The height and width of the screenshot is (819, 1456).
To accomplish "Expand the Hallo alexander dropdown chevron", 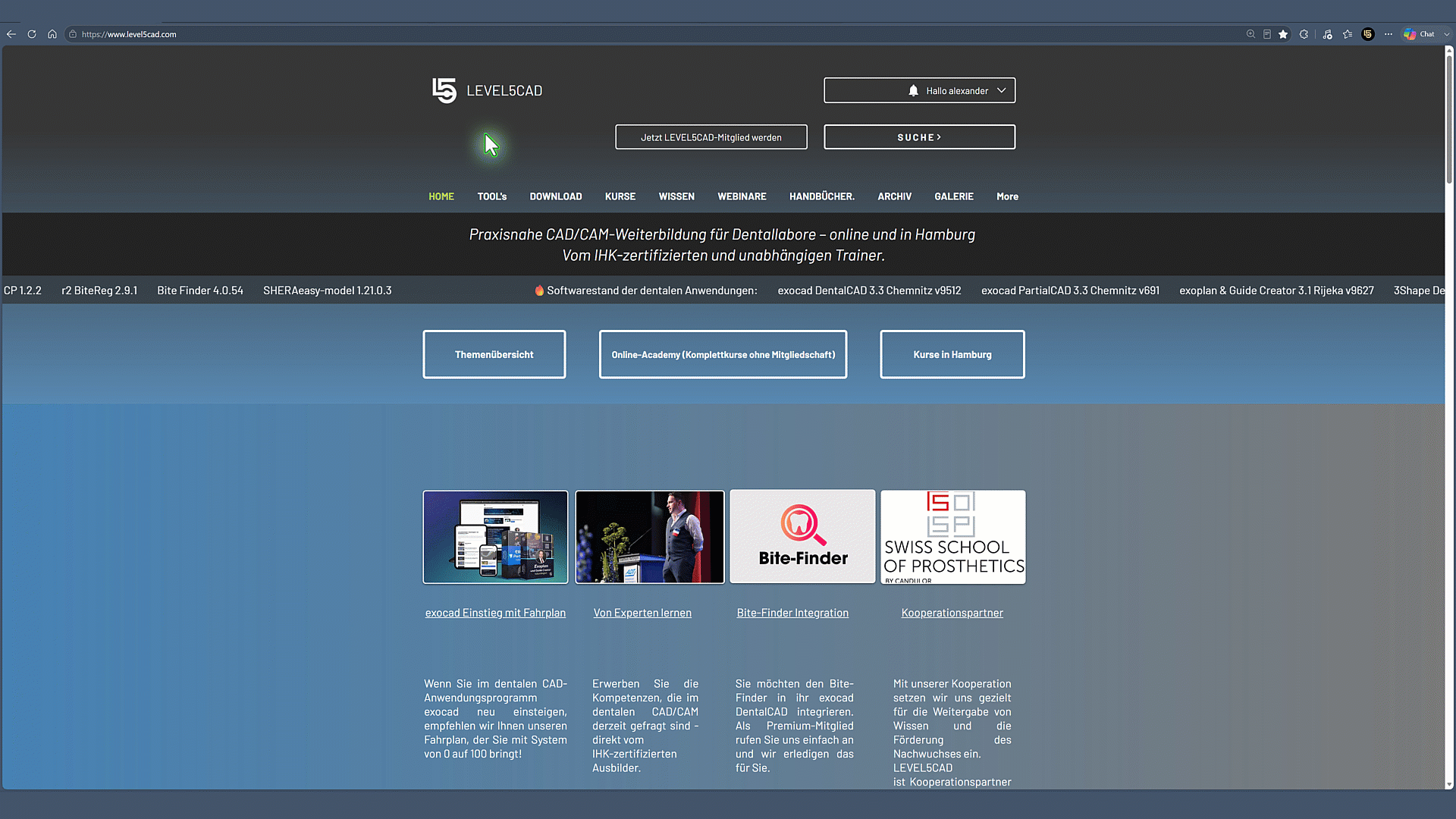I will click(1002, 90).
